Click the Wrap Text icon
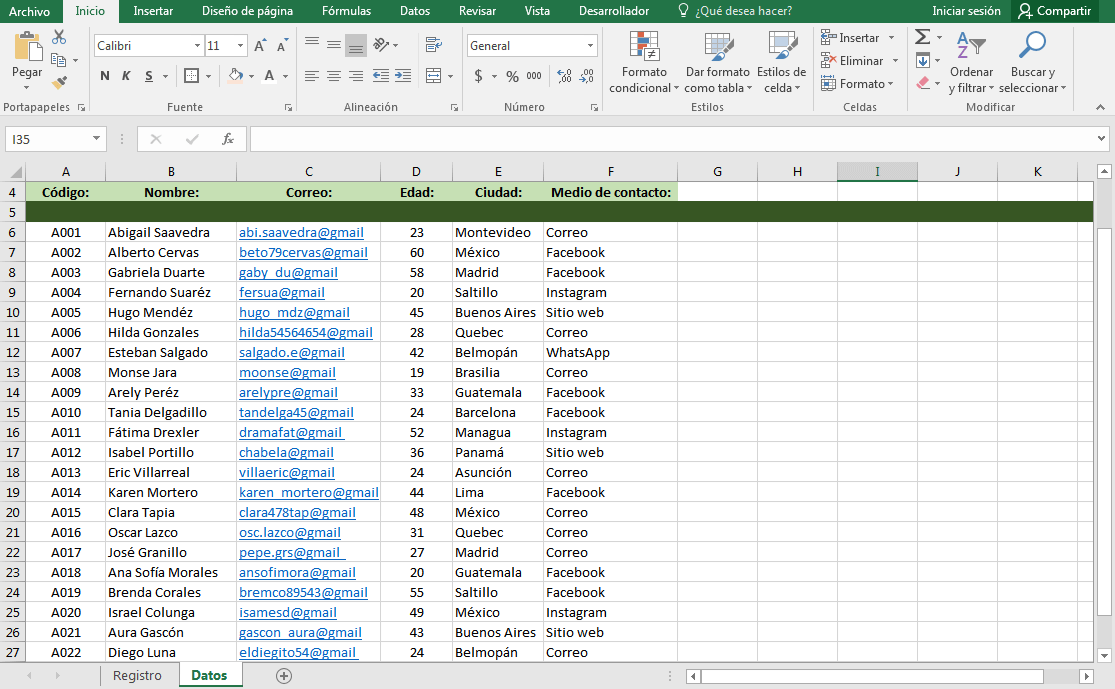 [x=433, y=45]
